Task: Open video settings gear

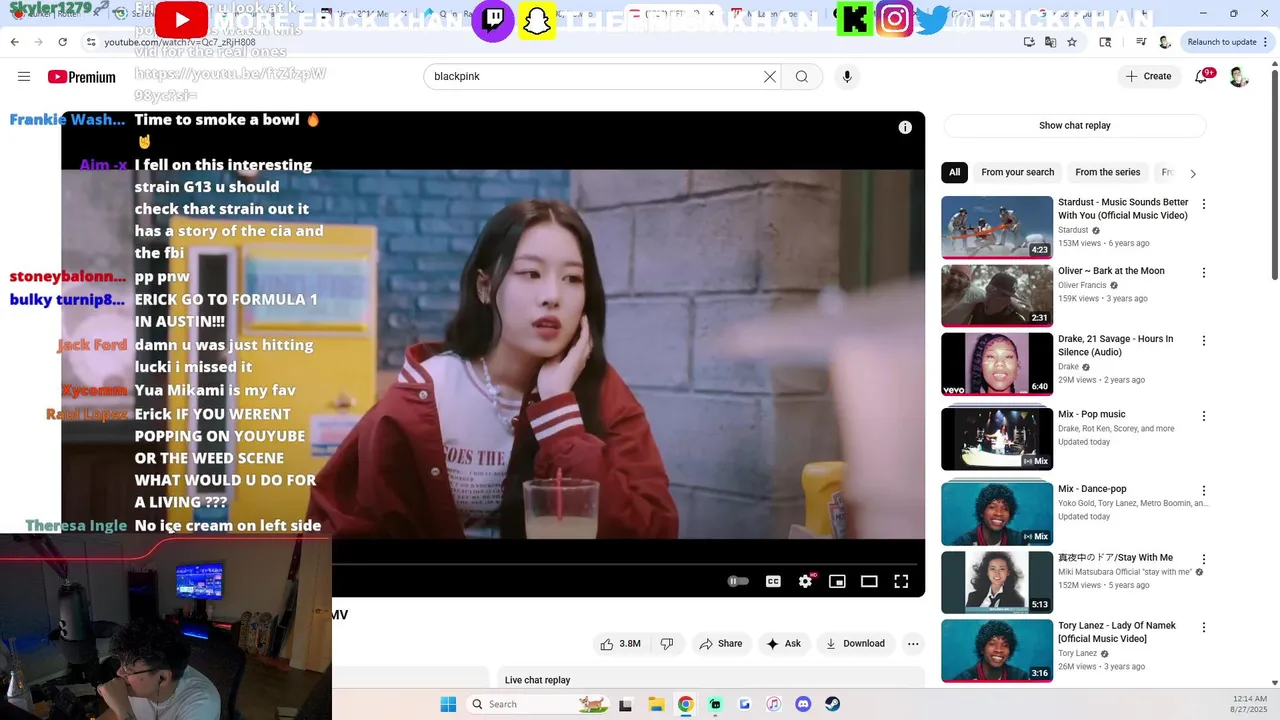Action: (x=805, y=581)
